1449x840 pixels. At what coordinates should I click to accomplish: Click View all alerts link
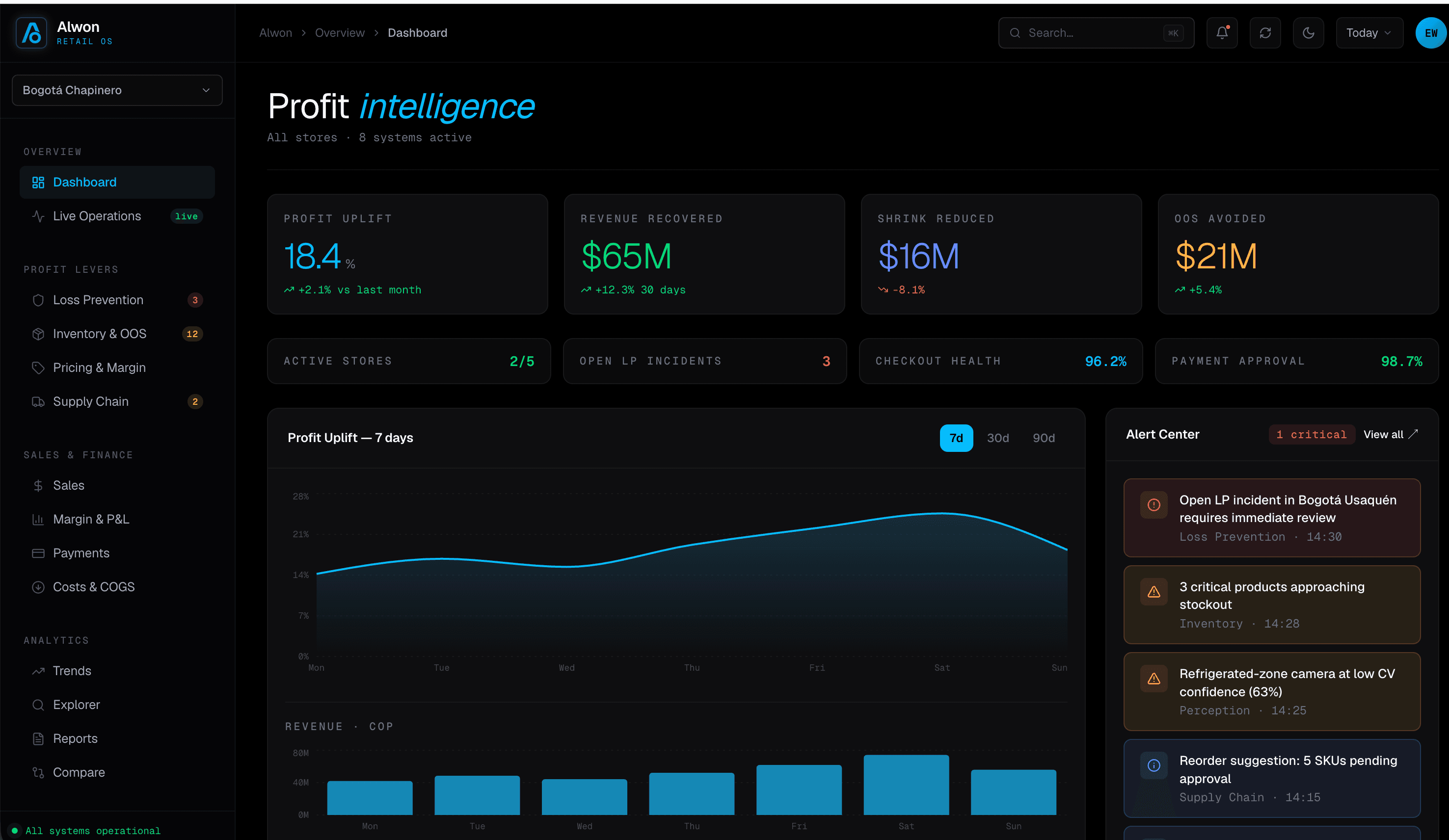[1391, 435]
